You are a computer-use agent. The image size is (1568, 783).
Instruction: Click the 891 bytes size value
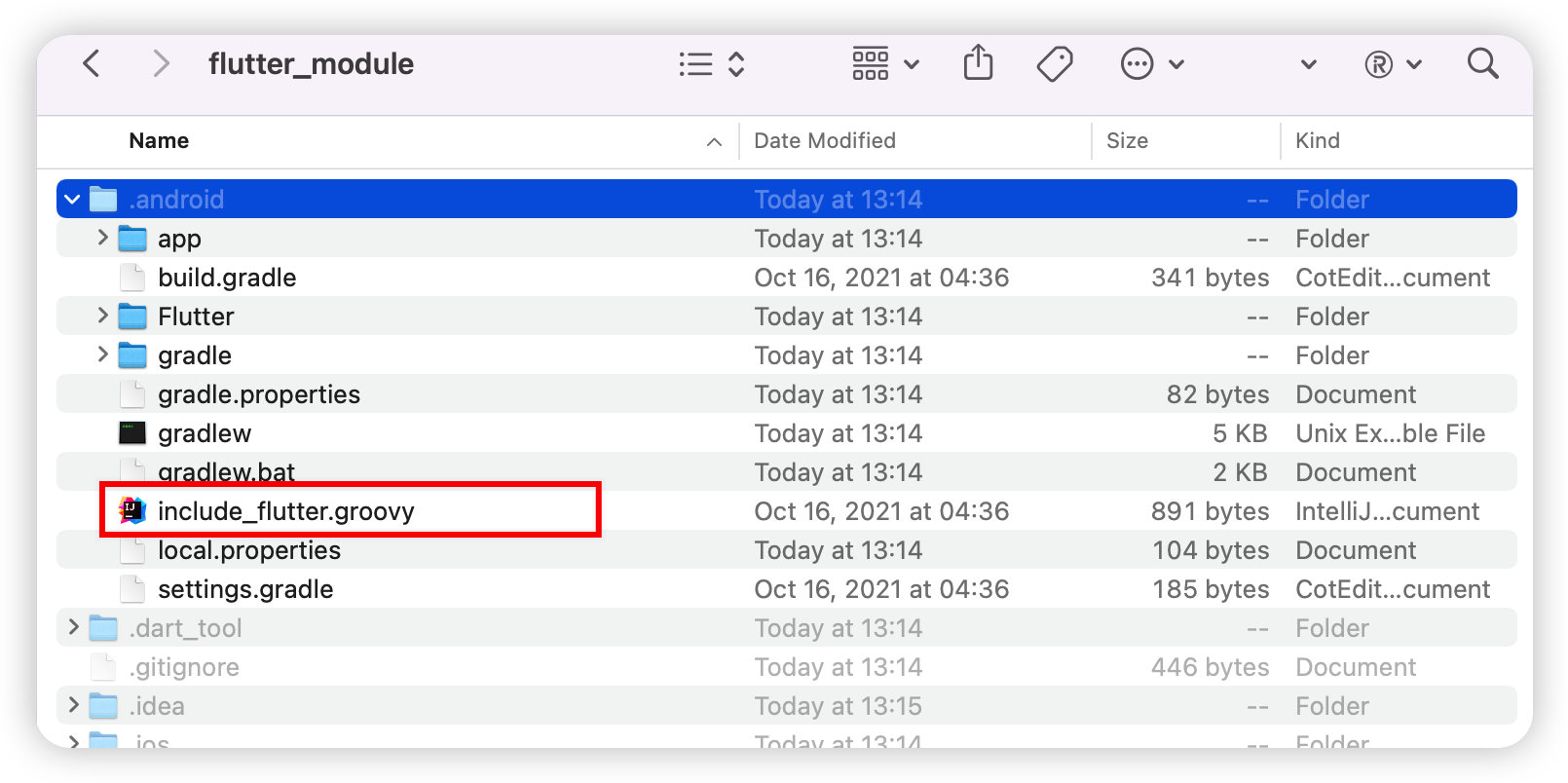coord(1210,511)
